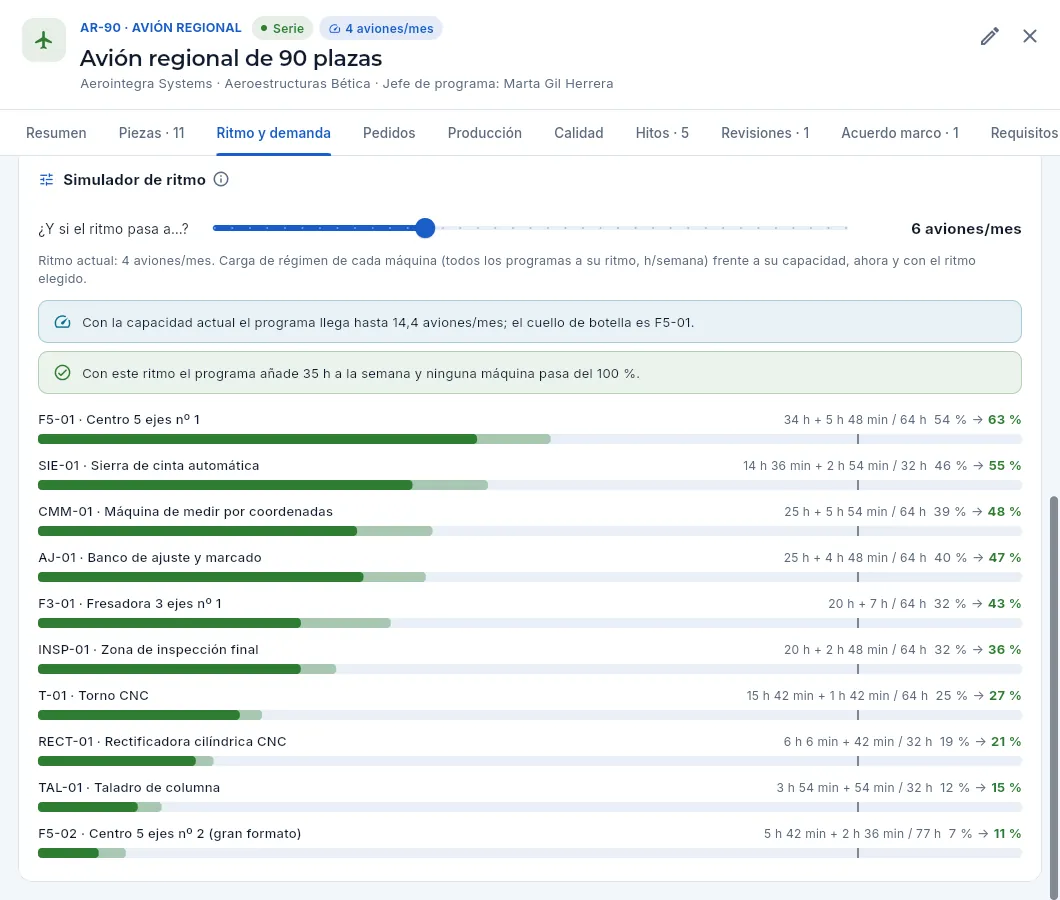Screen dimensions: 1060x900
Task: Select the Producción tab
Action: point(485,133)
